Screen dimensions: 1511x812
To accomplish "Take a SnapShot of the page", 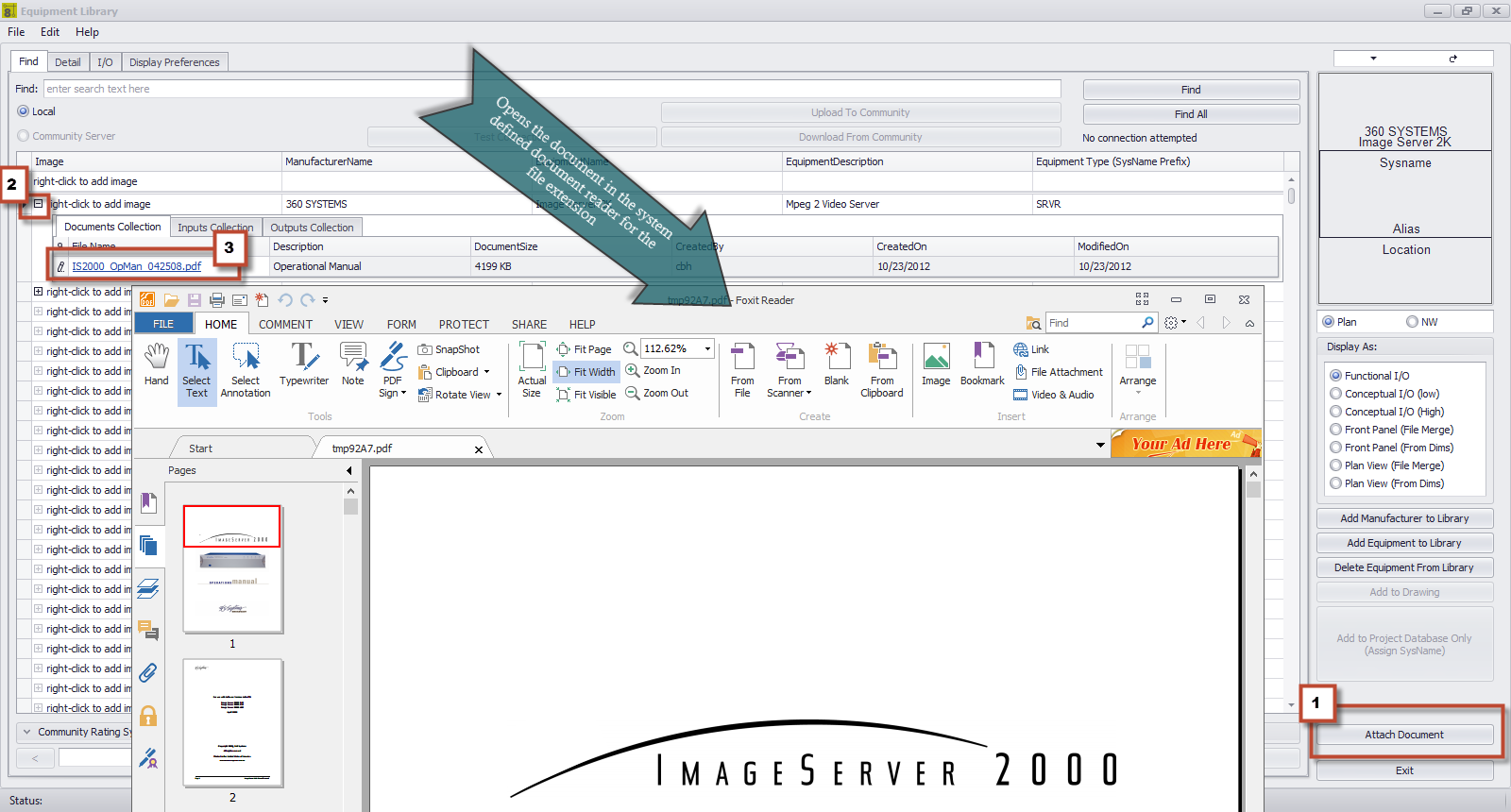I will (449, 349).
